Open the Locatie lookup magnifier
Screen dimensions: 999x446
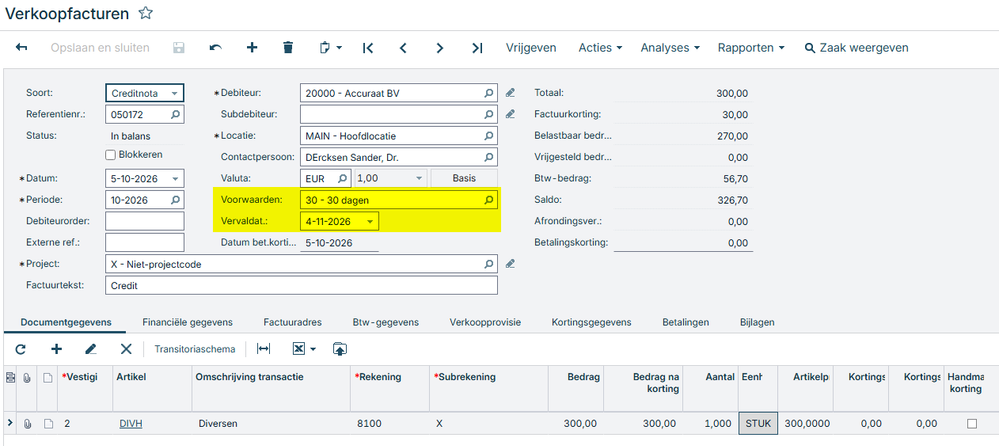coord(489,136)
